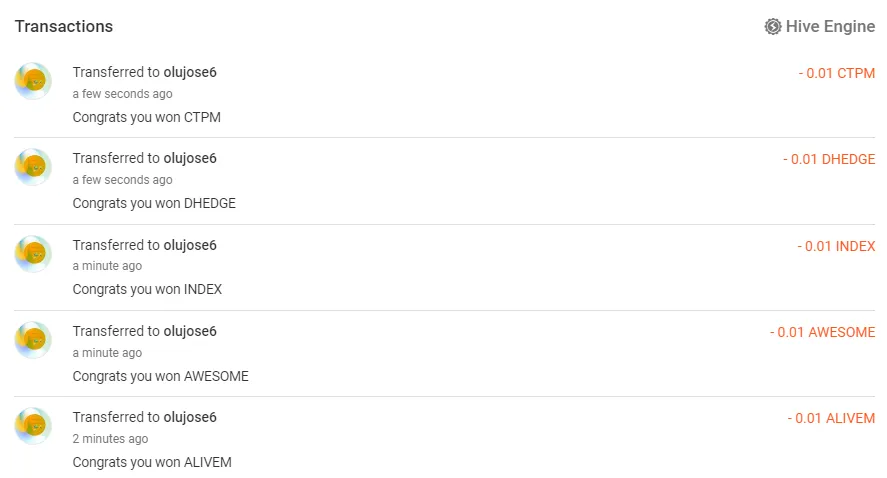This screenshot has width=887, height=478.
Task: Click the - 0.01 DHEDGE amount
Action: click(x=829, y=159)
